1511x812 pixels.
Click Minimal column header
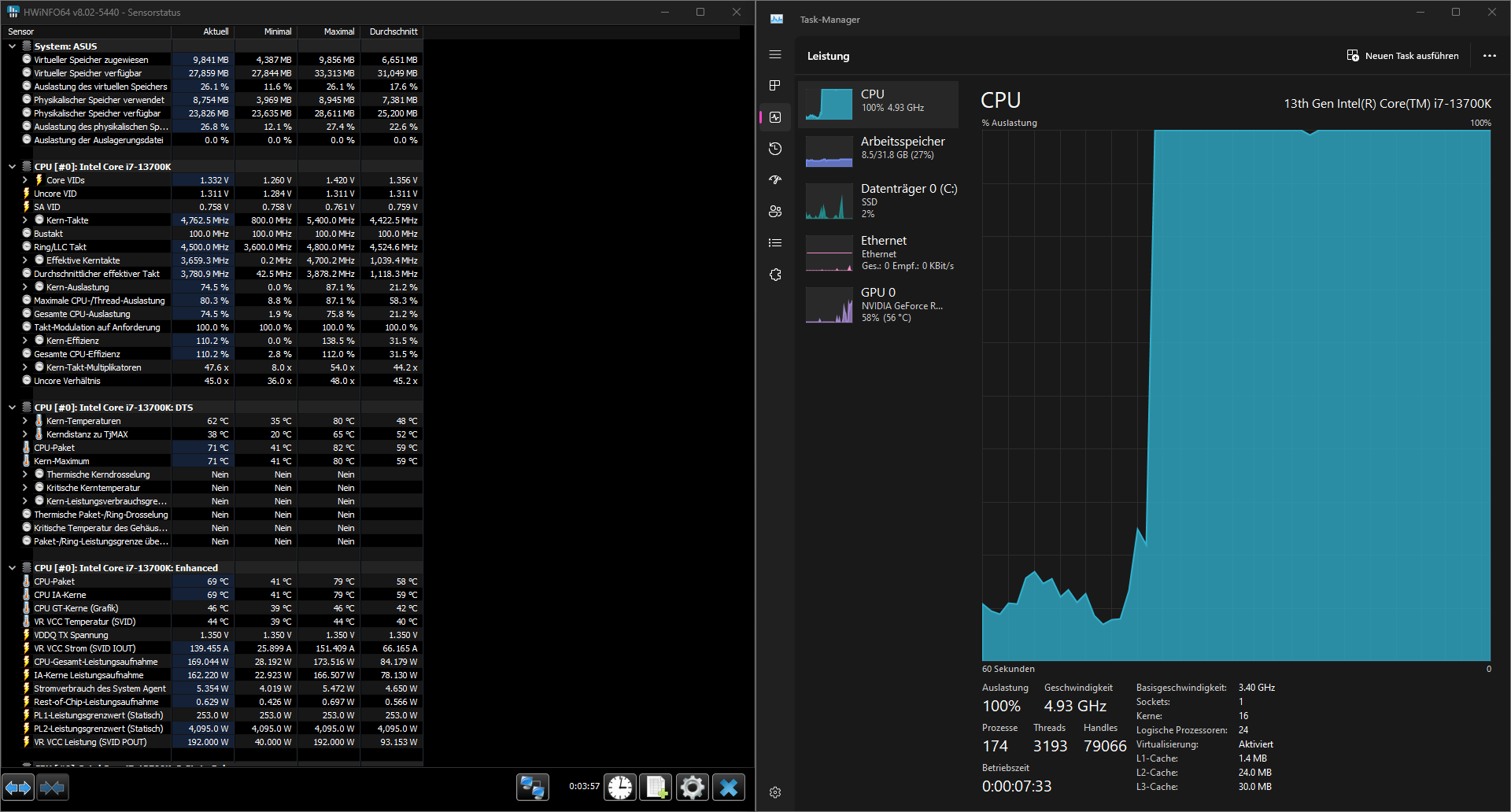(266, 31)
